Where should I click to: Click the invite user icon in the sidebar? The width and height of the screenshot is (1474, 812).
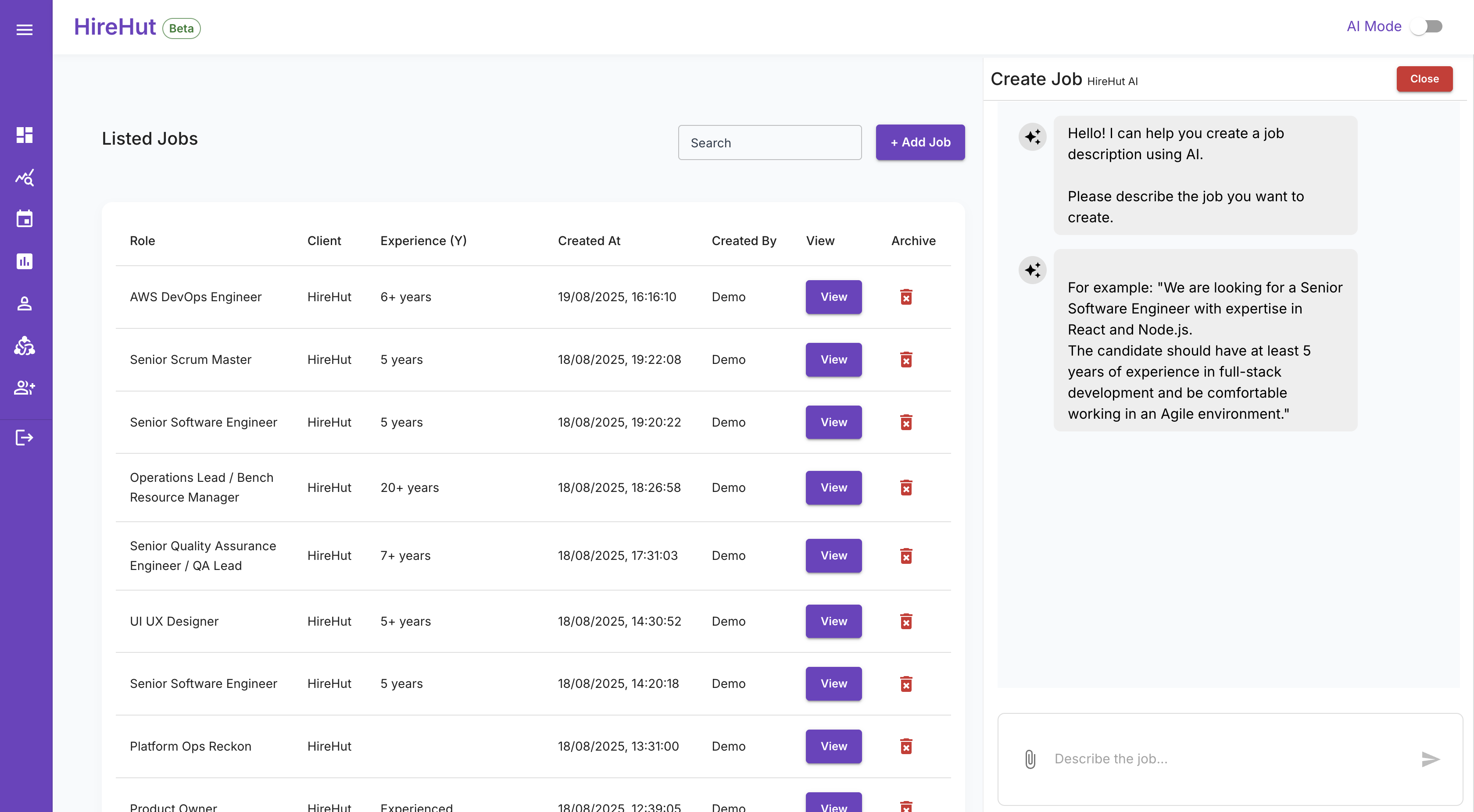coord(25,388)
